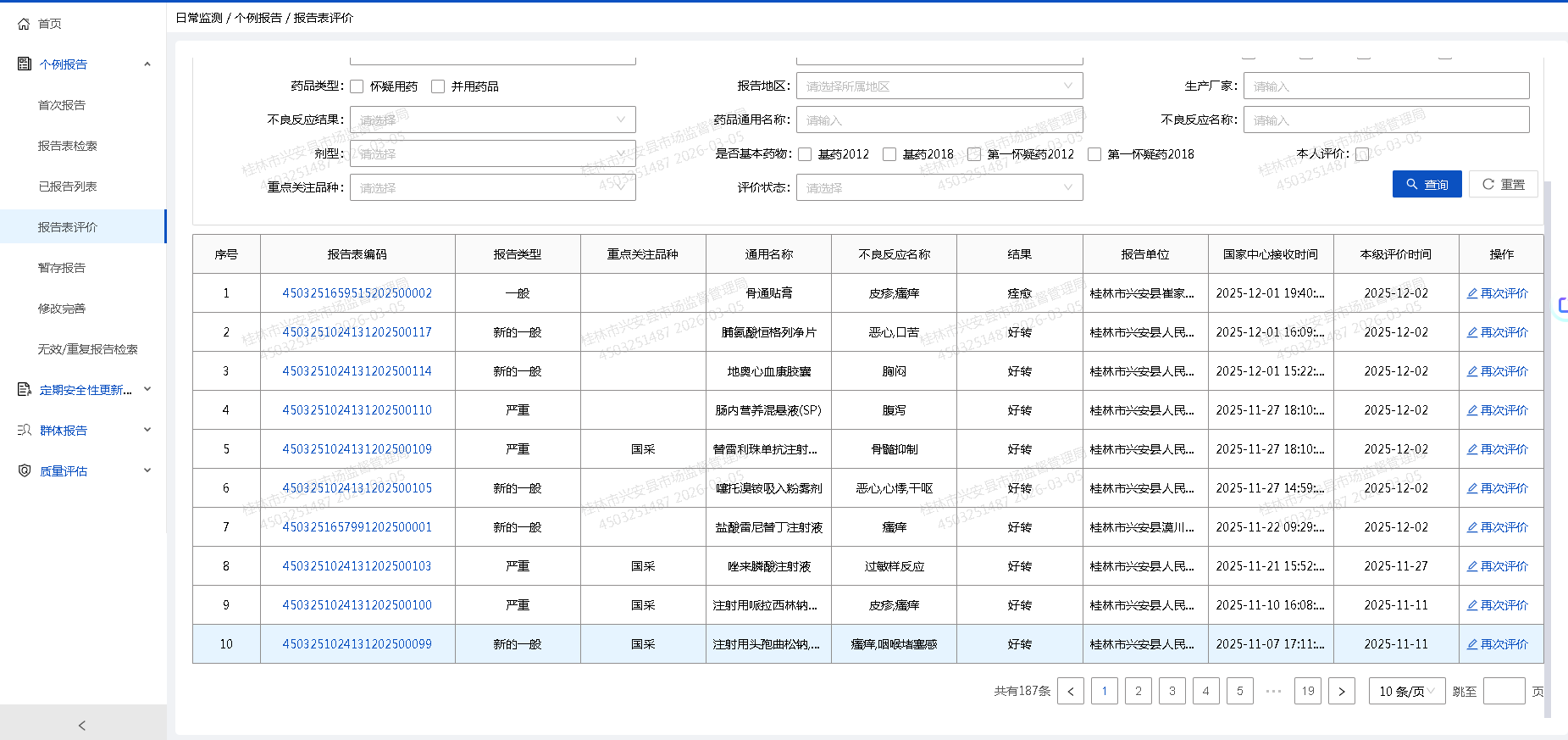Click the 定期安全性更新 report icon
The width and height of the screenshot is (1568, 740).
coord(25,389)
